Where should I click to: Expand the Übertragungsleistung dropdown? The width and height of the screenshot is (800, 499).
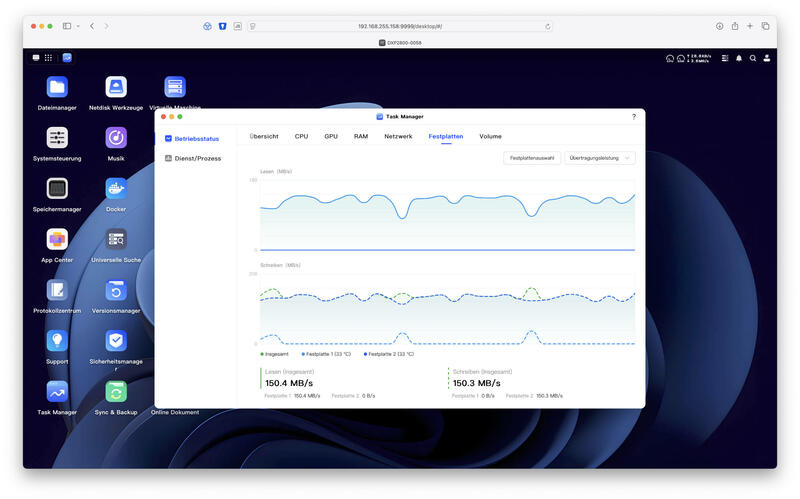[599, 158]
